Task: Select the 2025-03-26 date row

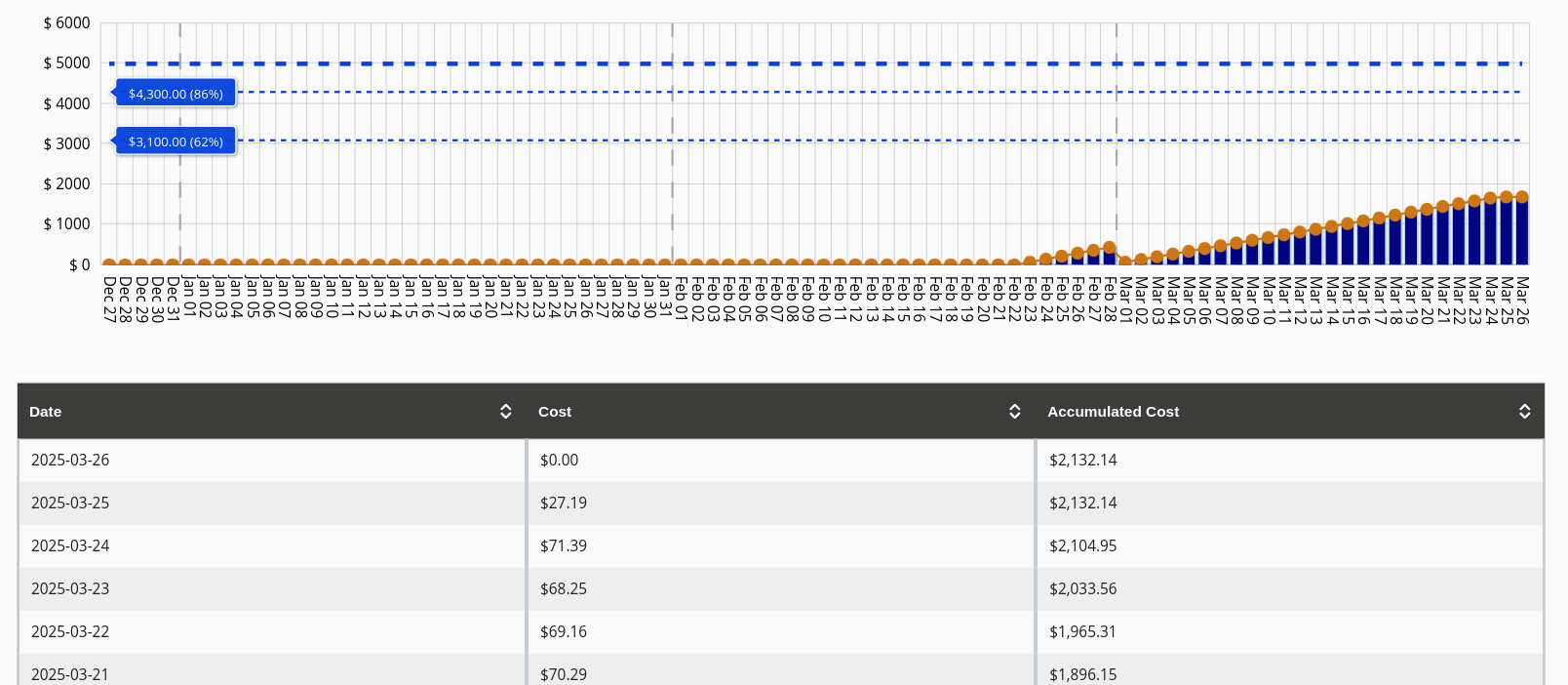Action: [70, 460]
